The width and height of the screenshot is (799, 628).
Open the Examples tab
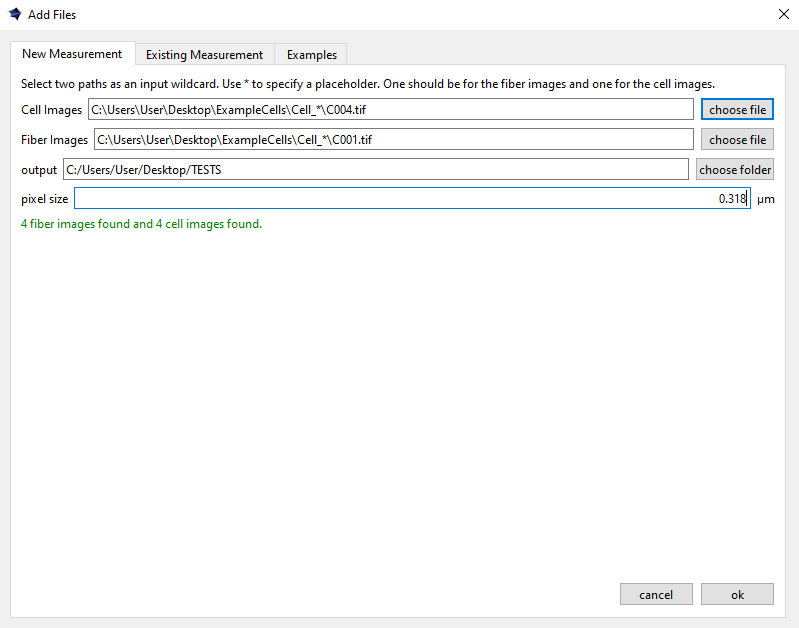(311, 55)
